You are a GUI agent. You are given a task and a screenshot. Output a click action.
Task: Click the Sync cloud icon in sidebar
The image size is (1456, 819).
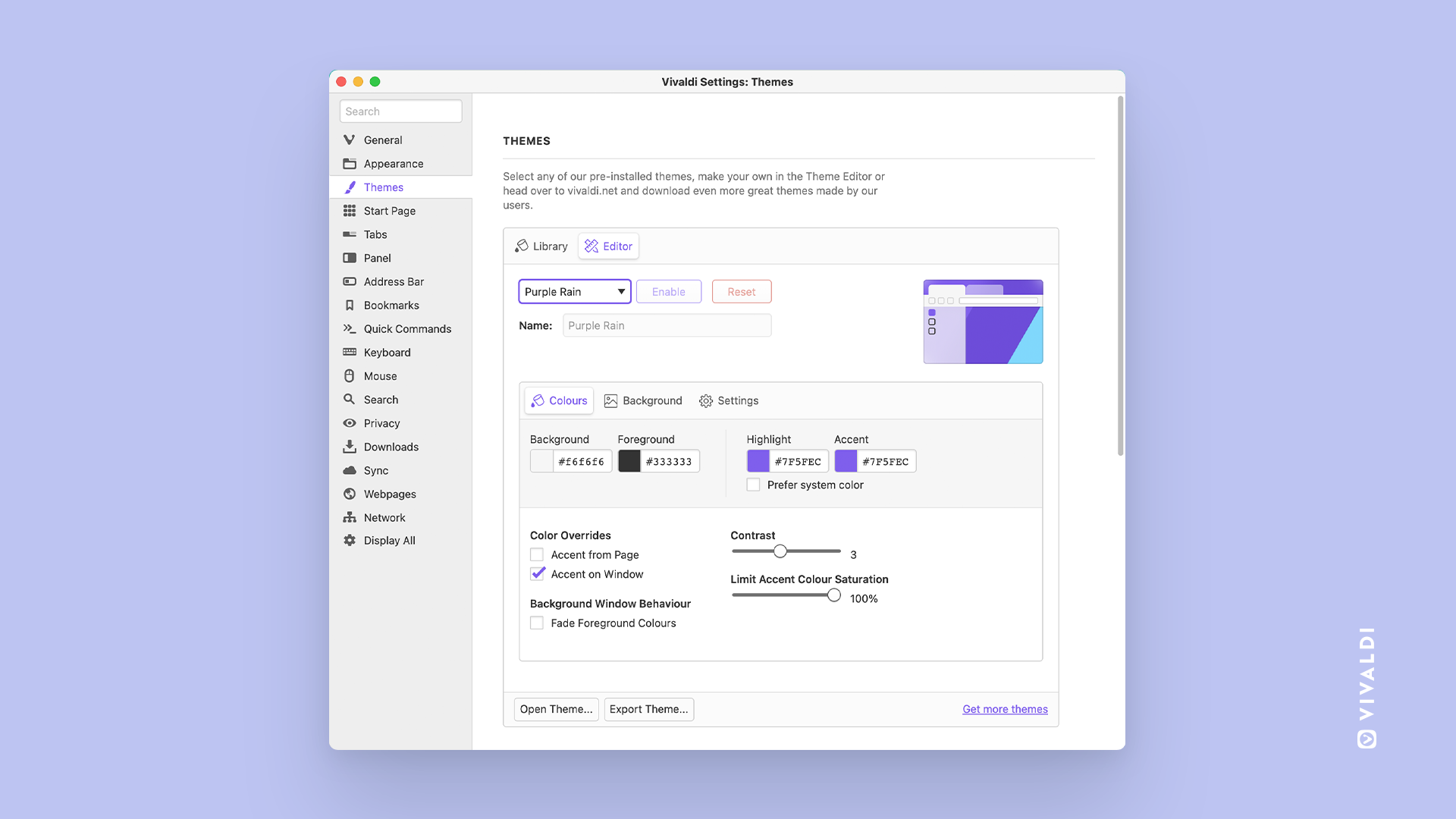coord(349,470)
